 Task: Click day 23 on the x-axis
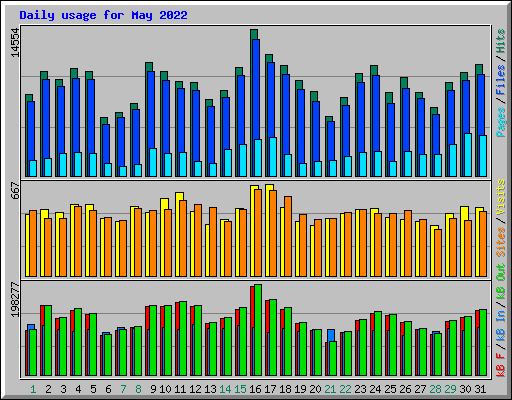360,389
